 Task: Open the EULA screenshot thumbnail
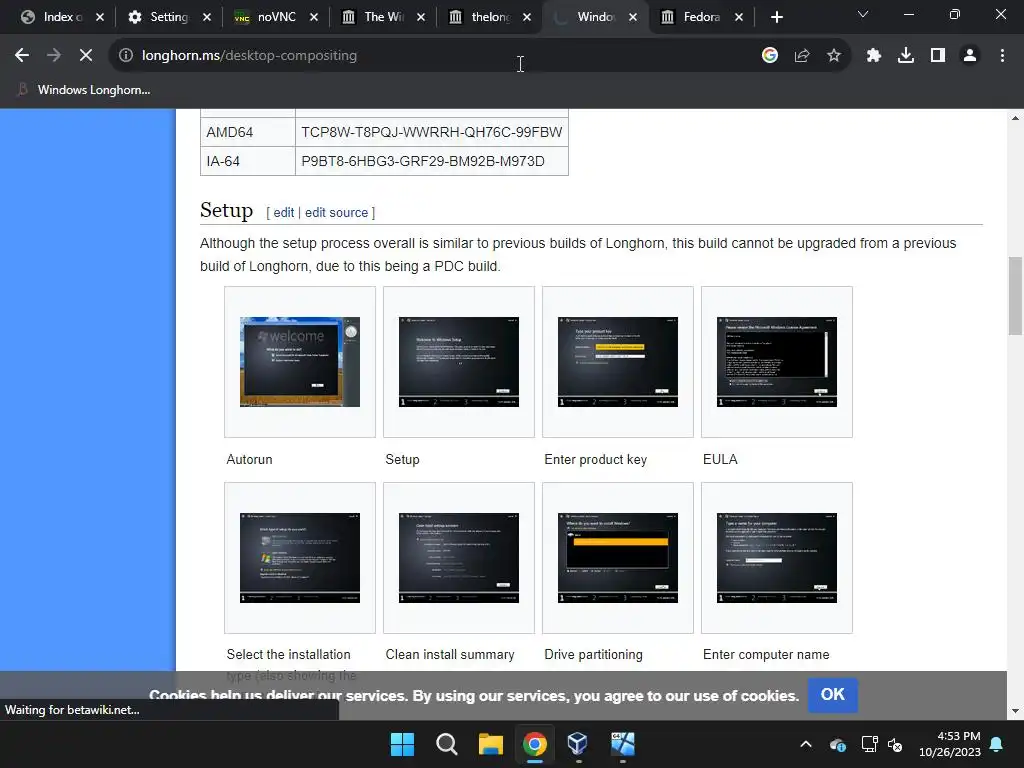tap(776, 362)
